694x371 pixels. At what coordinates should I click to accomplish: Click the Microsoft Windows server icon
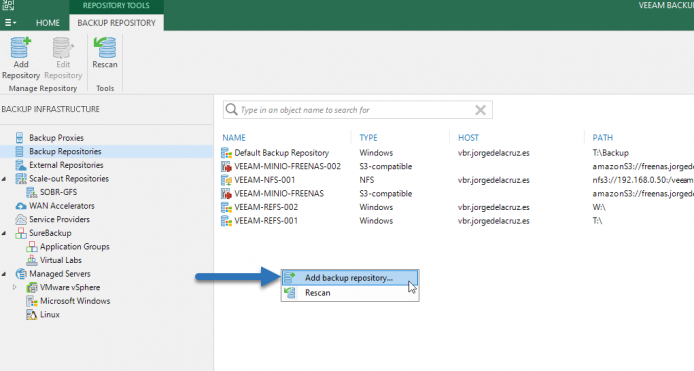click(x=31, y=301)
